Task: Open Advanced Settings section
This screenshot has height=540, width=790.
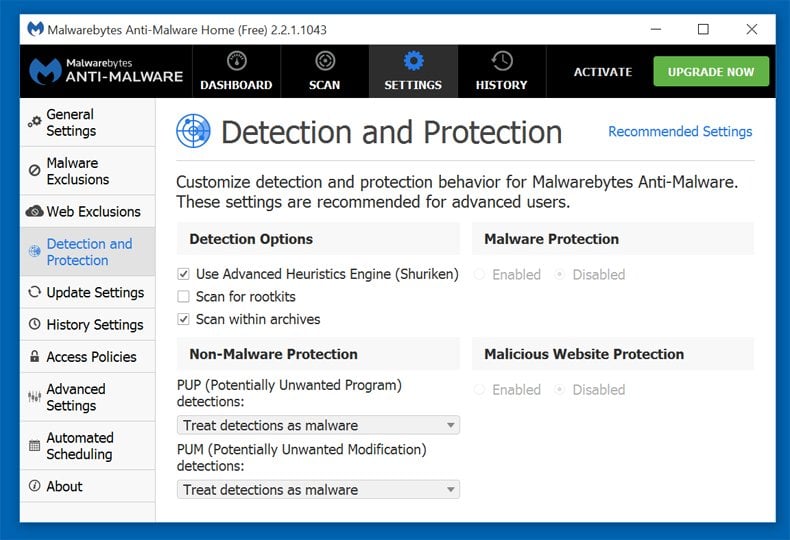Action: pos(88,397)
